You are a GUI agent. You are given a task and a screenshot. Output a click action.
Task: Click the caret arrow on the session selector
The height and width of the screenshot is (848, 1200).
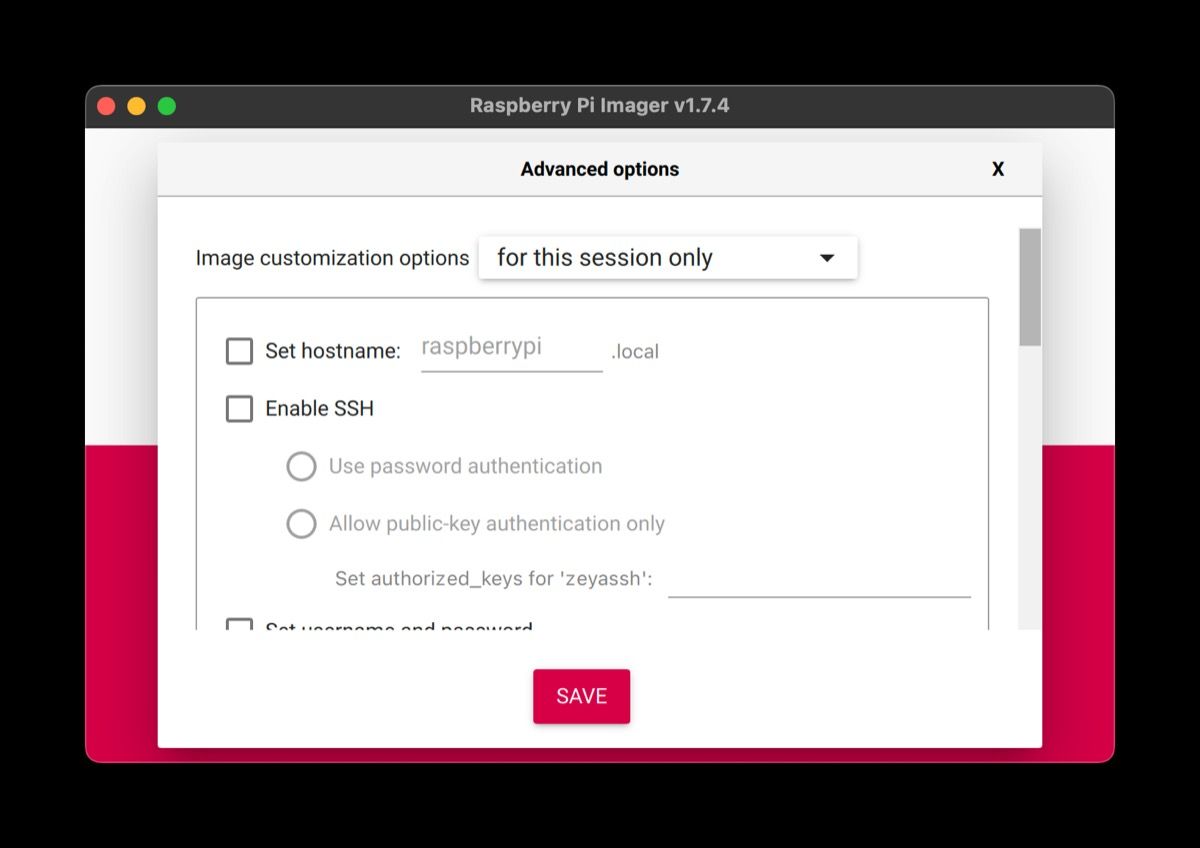click(826, 258)
